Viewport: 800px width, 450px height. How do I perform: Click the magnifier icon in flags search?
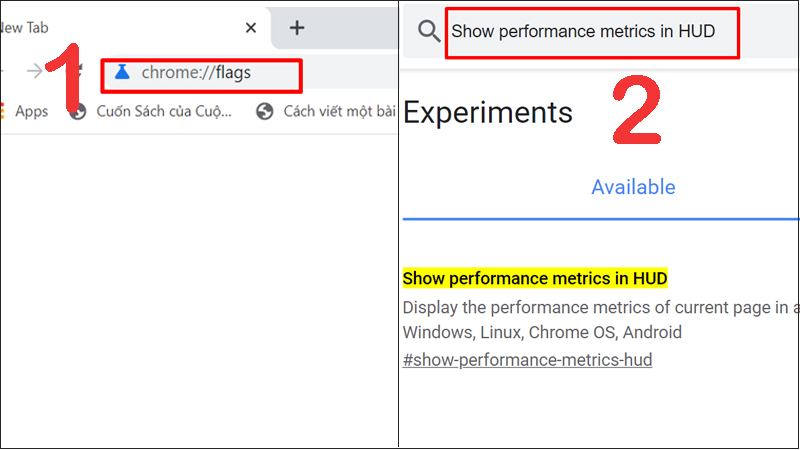click(x=429, y=31)
